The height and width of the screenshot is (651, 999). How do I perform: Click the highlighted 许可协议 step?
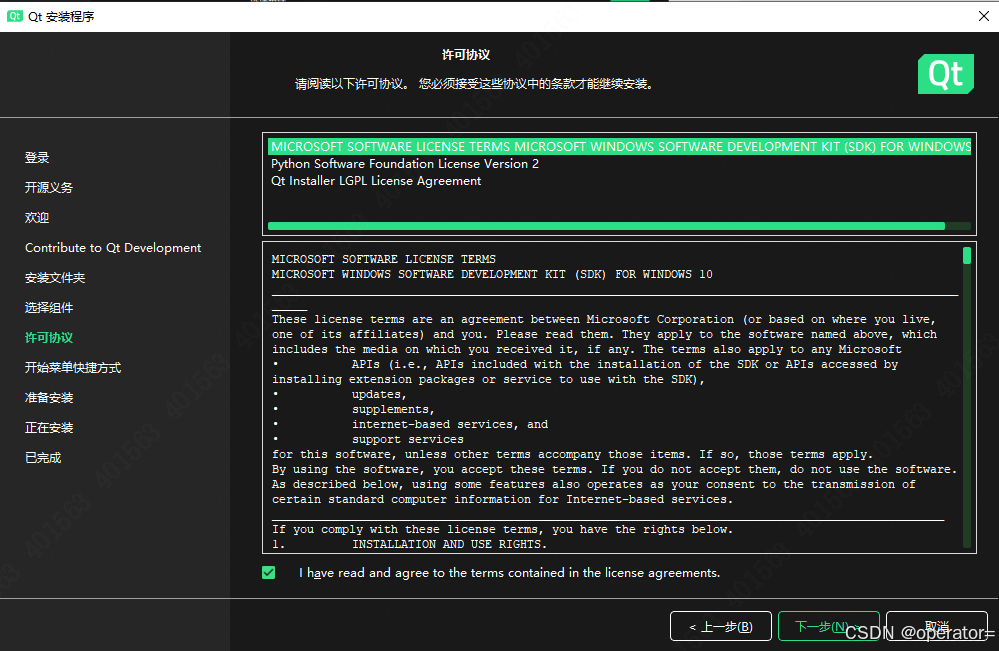[x=49, y=338]
